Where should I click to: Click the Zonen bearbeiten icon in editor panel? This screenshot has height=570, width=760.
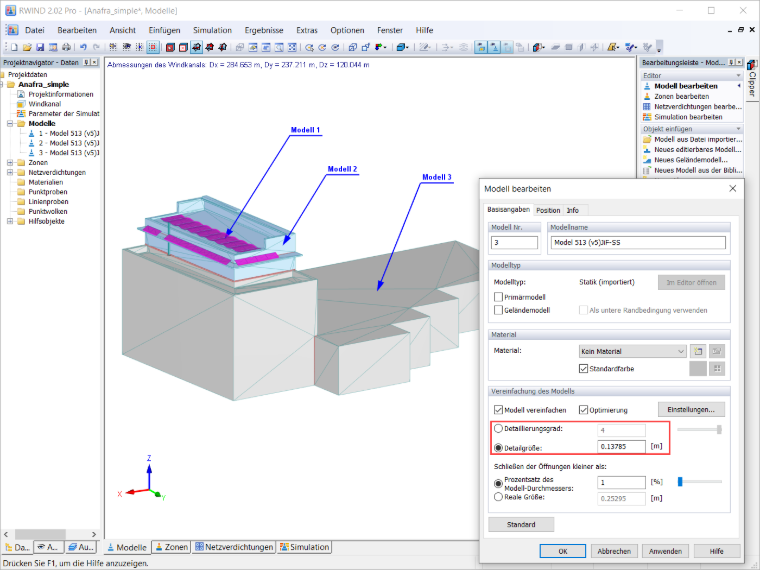pos(647,96)
